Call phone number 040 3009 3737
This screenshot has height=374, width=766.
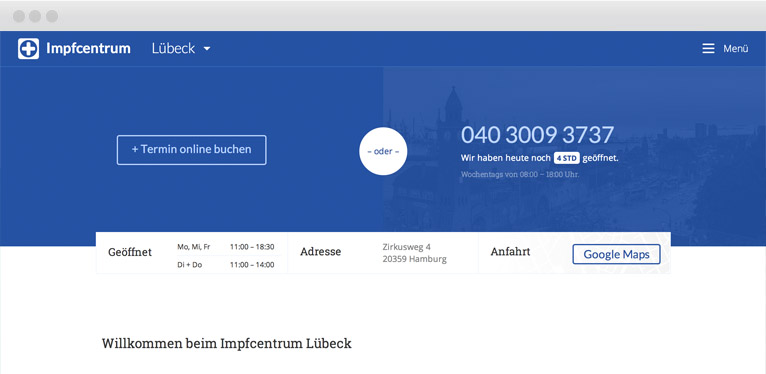pos(537,135)
